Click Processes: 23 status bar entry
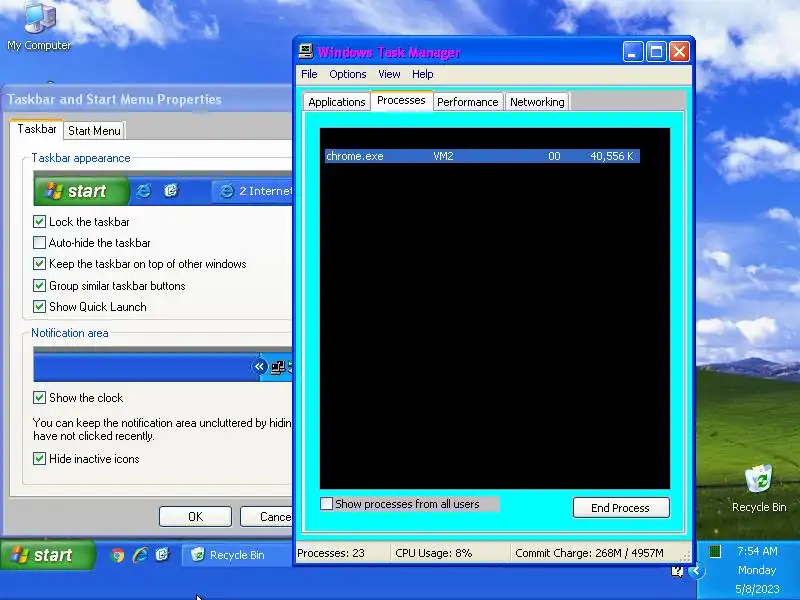The image size is (800, 600). tap(331, 553)
